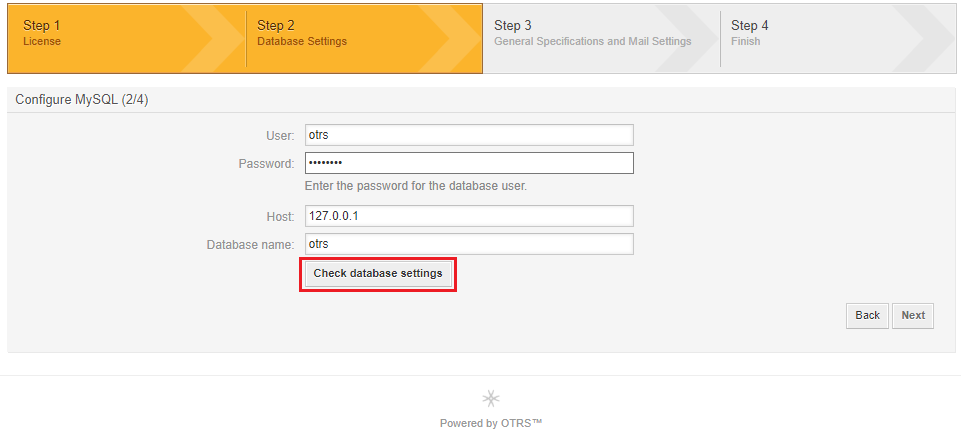Focus the User input field

[x=469, y=135]
